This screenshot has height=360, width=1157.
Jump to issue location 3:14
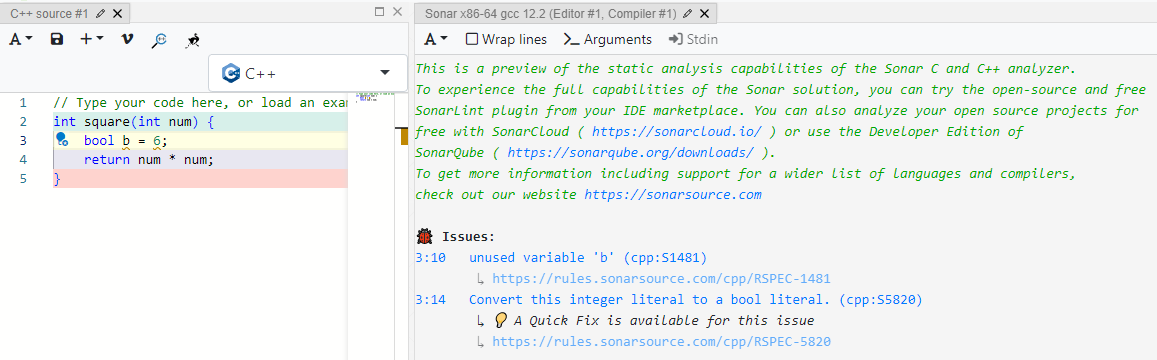coord(430,300)
